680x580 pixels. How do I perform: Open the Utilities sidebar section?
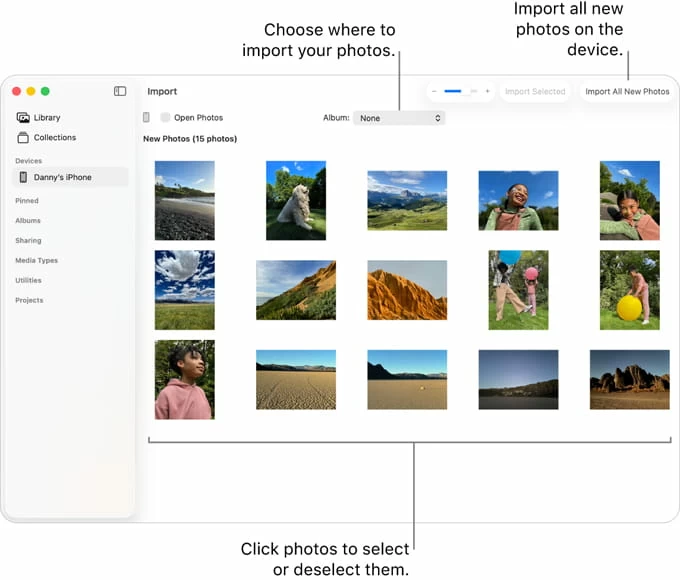29,280
